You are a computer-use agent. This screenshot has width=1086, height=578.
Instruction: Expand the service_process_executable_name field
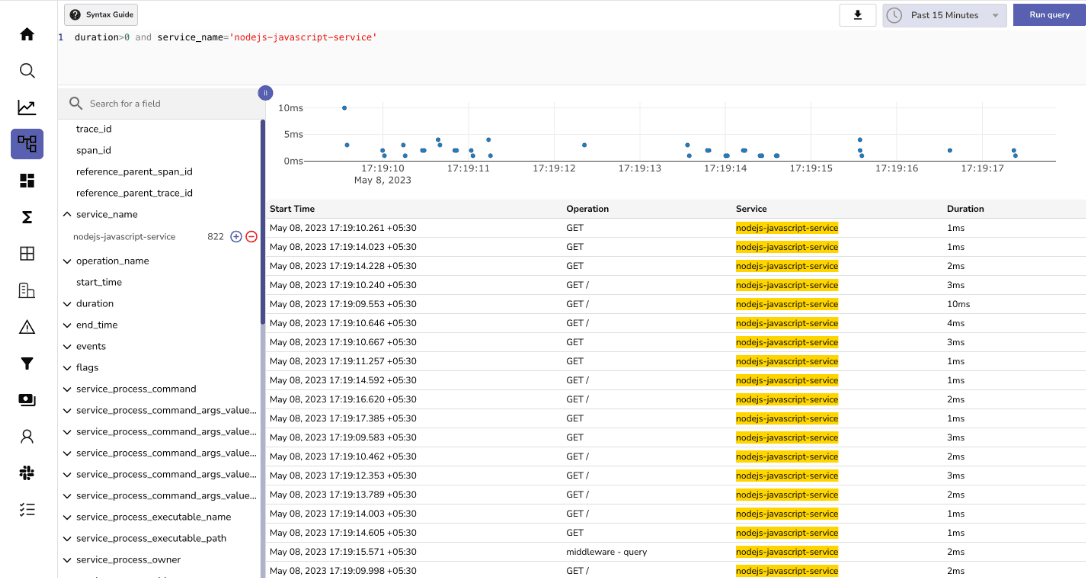[67, 518]
